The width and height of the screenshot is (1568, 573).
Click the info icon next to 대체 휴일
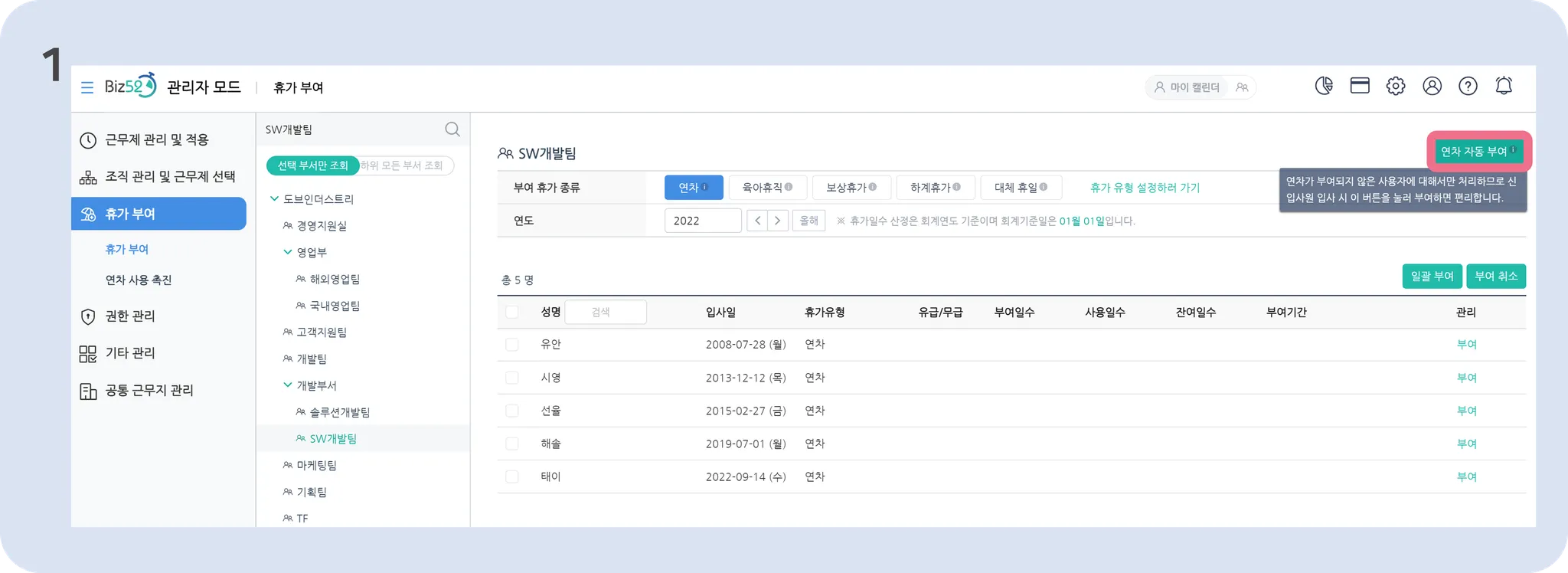pos(1044,187)
